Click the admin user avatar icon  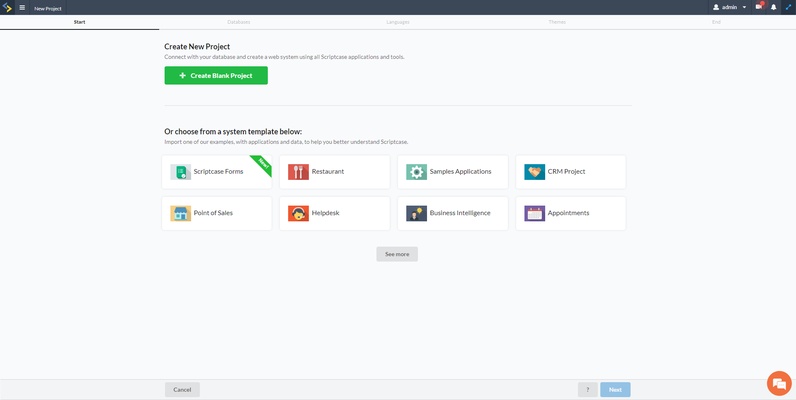tap(716, 7)
